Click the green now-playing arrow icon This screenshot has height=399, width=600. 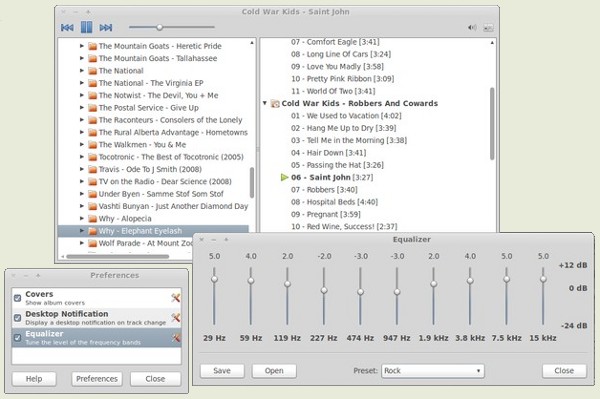pos(284,177)
